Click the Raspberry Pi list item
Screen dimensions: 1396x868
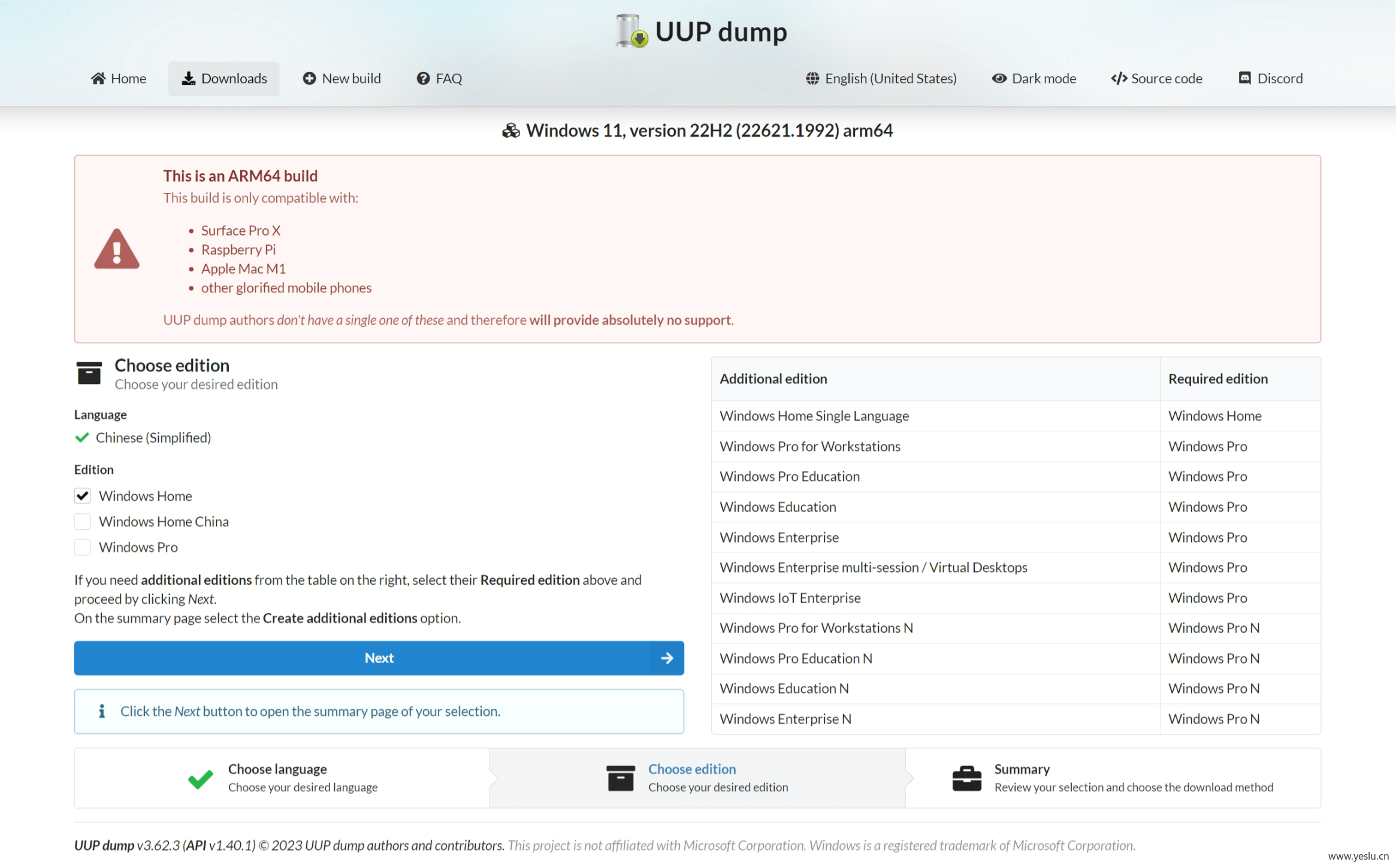click(x=238, y=250)
